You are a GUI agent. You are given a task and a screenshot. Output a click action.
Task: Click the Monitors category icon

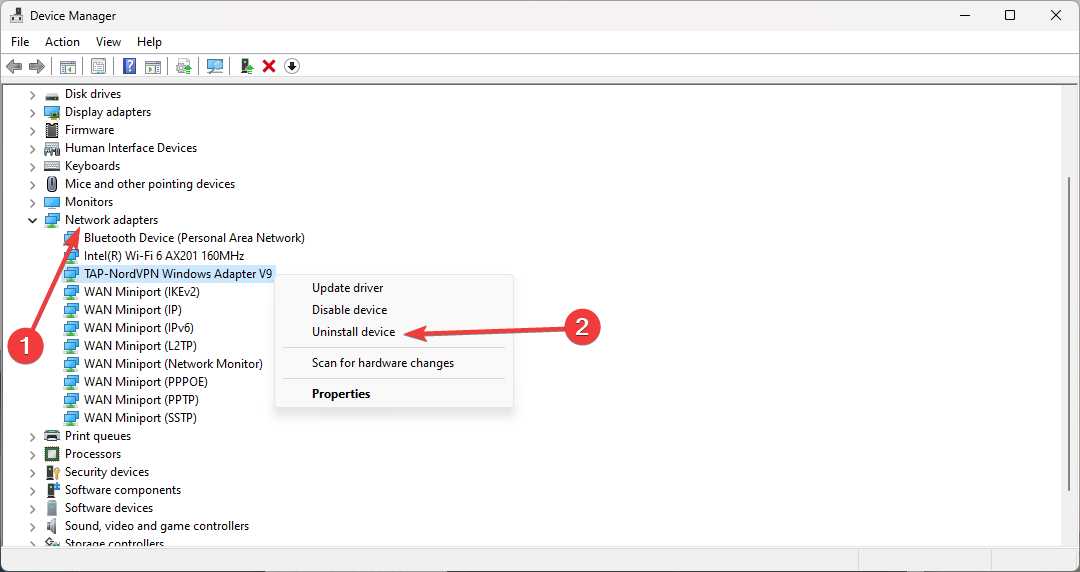coord(52,202)
